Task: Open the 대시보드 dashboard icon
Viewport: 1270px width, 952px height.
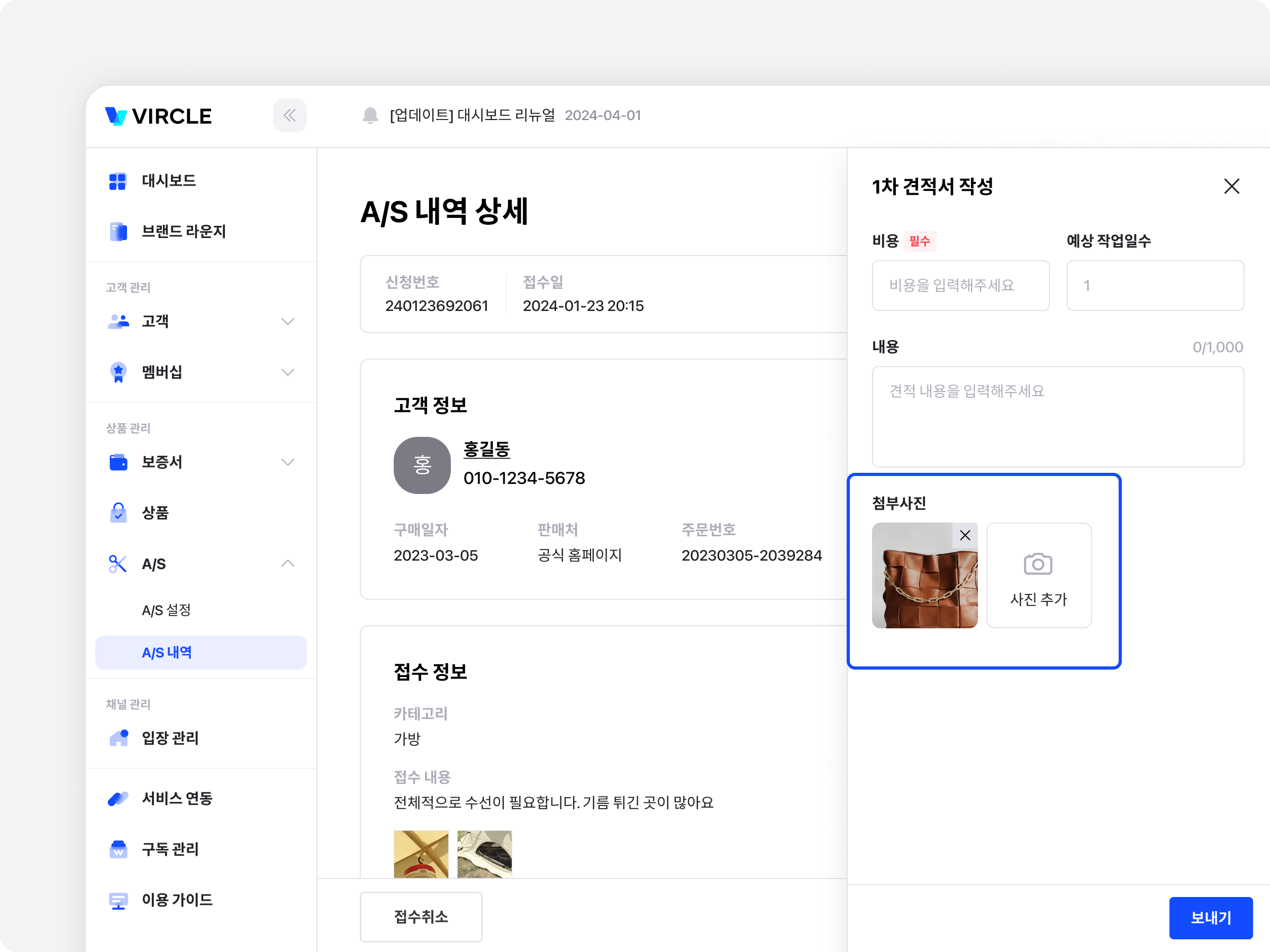Action: pos(117,181)
